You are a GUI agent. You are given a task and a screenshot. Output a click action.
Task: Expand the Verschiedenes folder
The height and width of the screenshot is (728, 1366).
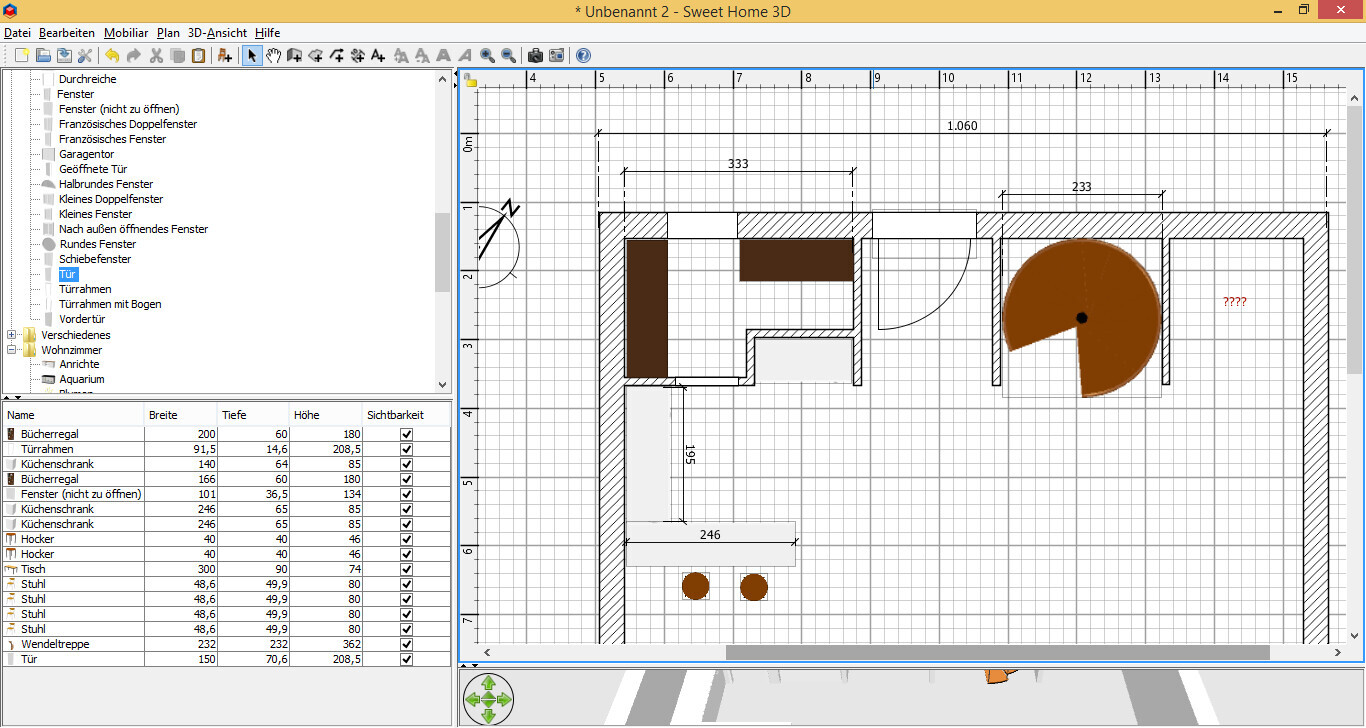[12, 335]
